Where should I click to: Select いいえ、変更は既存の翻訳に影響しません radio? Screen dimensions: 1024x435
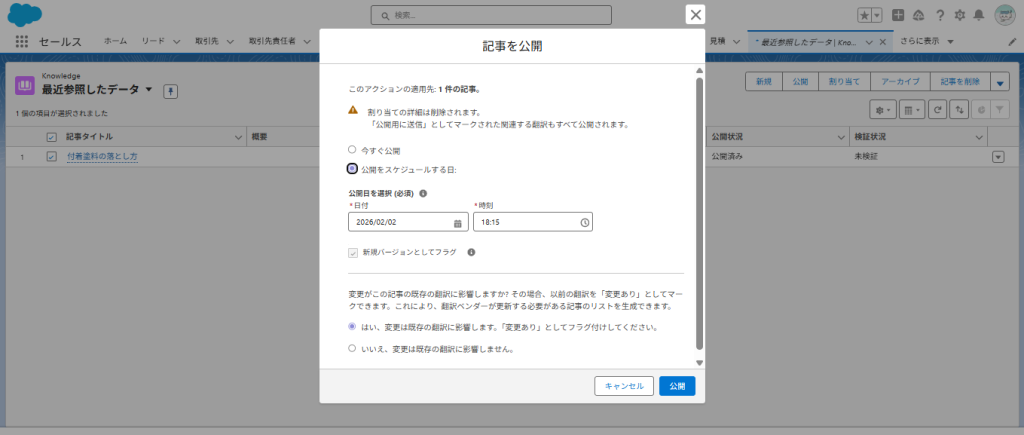[352, 348]
